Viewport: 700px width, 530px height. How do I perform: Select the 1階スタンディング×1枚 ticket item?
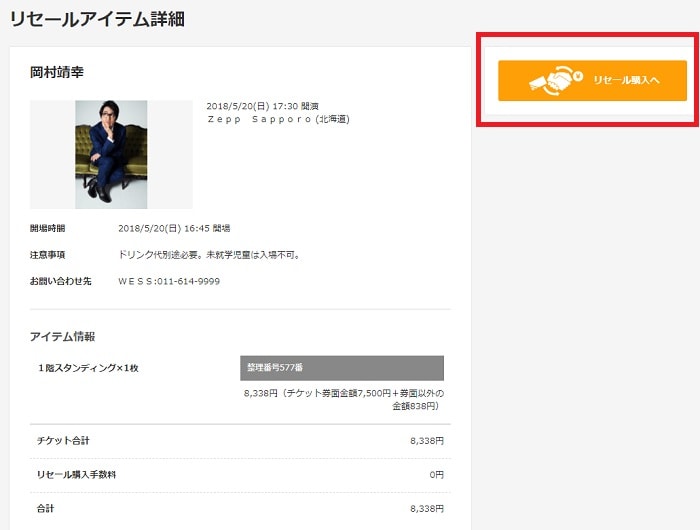pyautogui.click(x=88, y=368)
